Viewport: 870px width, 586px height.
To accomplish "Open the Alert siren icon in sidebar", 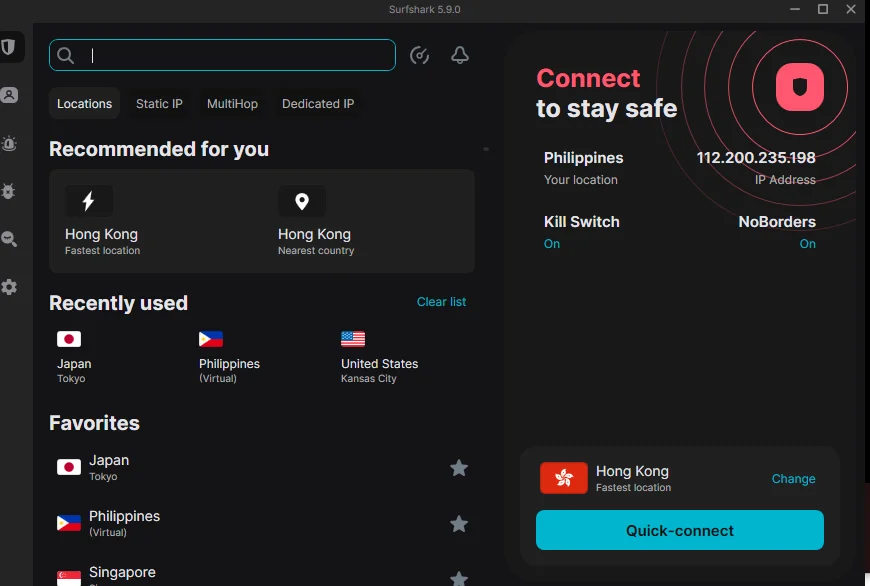I will point(9,144).
